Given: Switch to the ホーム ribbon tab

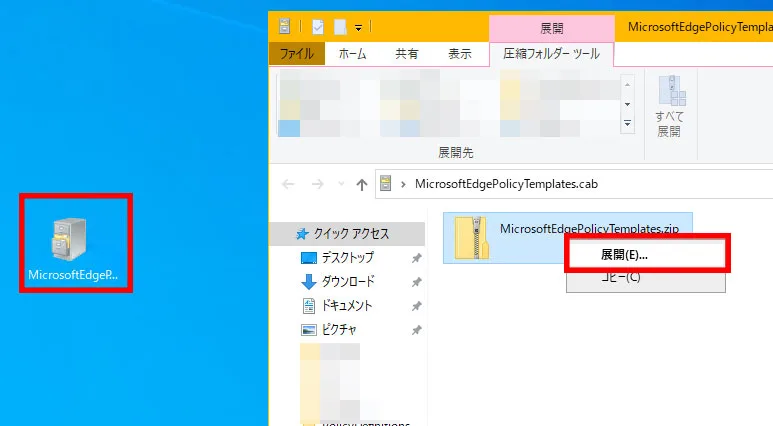Looking at the screenshot, I should click(352, 54).
